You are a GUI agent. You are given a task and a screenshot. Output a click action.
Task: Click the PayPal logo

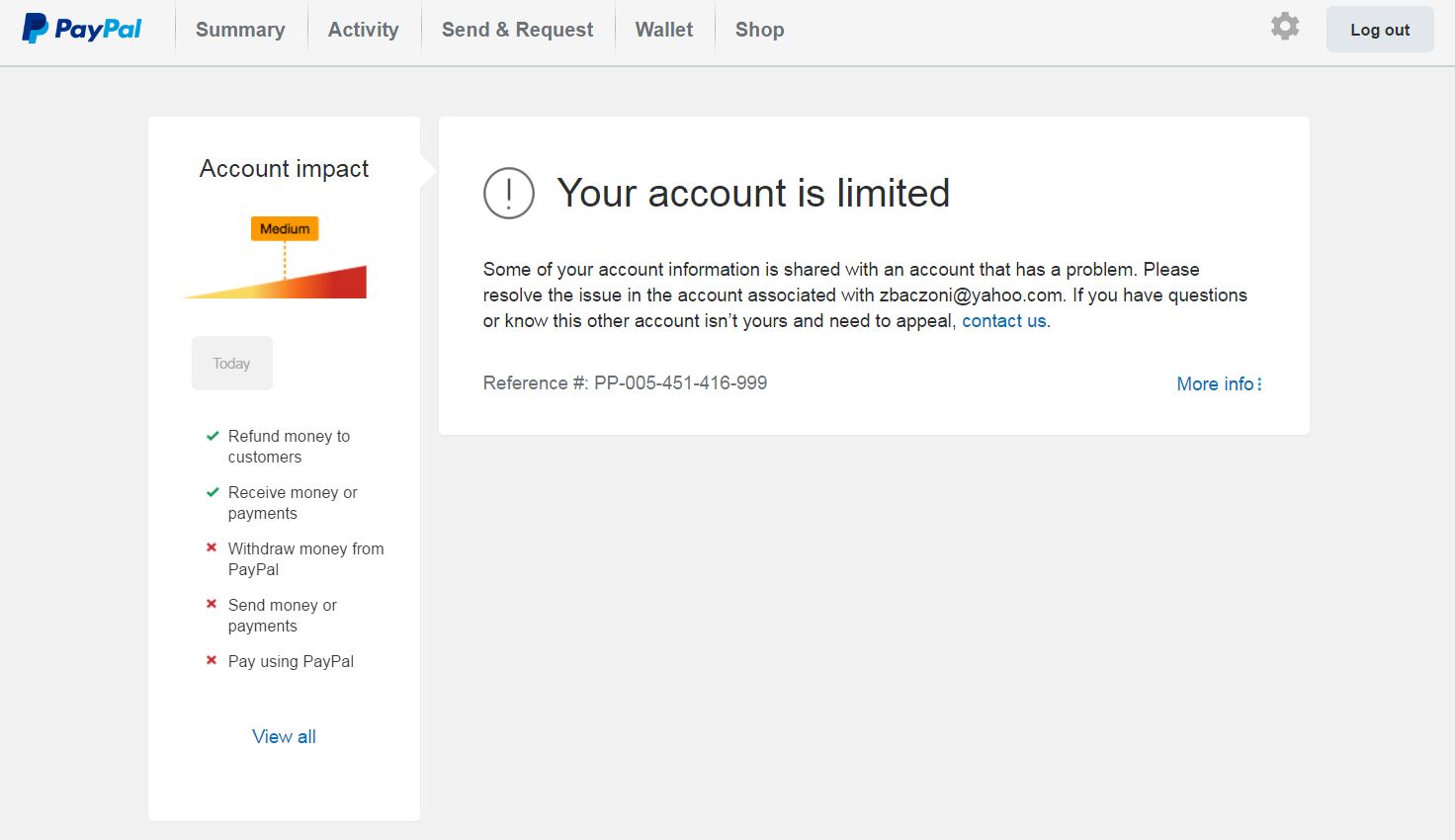(x=82, y=29)
